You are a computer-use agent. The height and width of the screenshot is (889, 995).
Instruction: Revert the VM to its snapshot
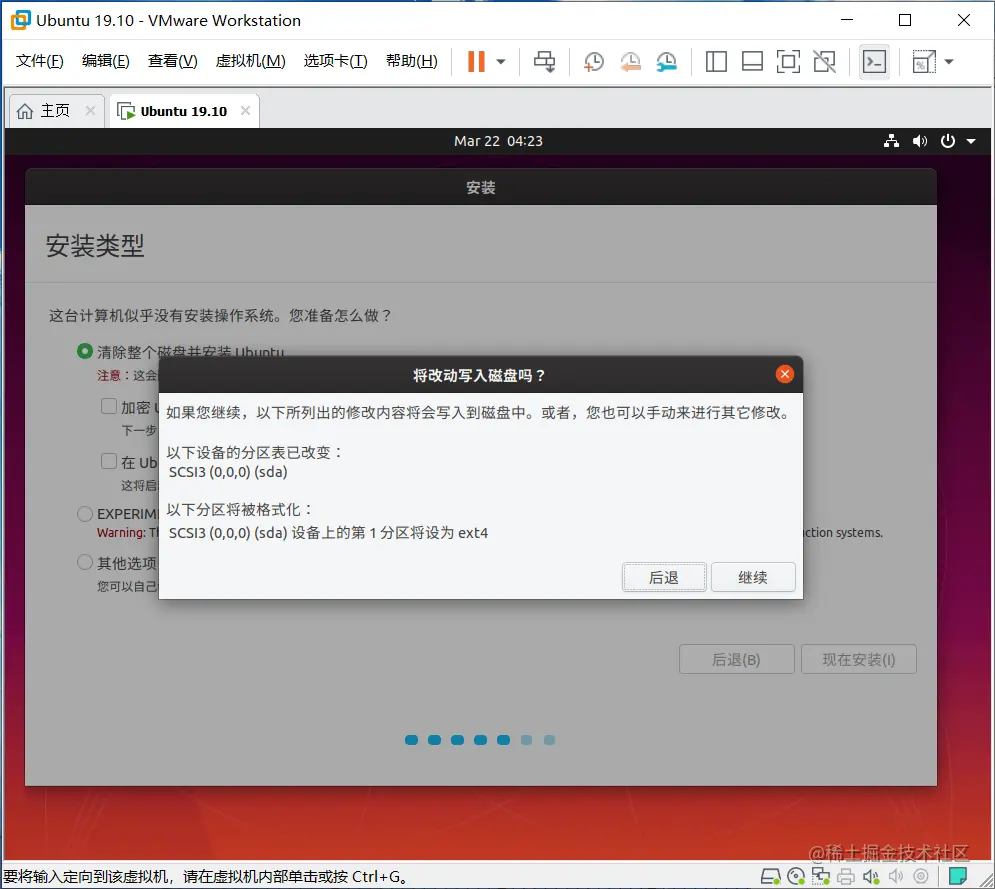click(x=630, y=61)
